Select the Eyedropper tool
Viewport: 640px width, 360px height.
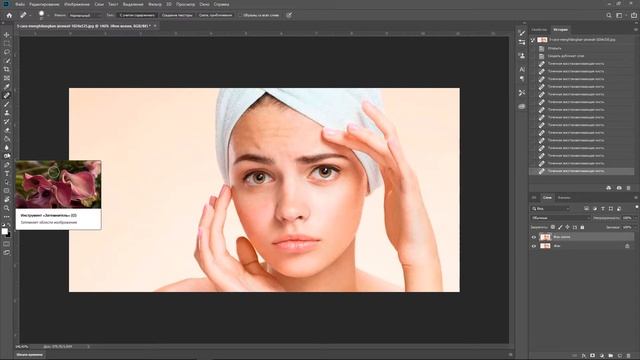click(x=7, y=87)
